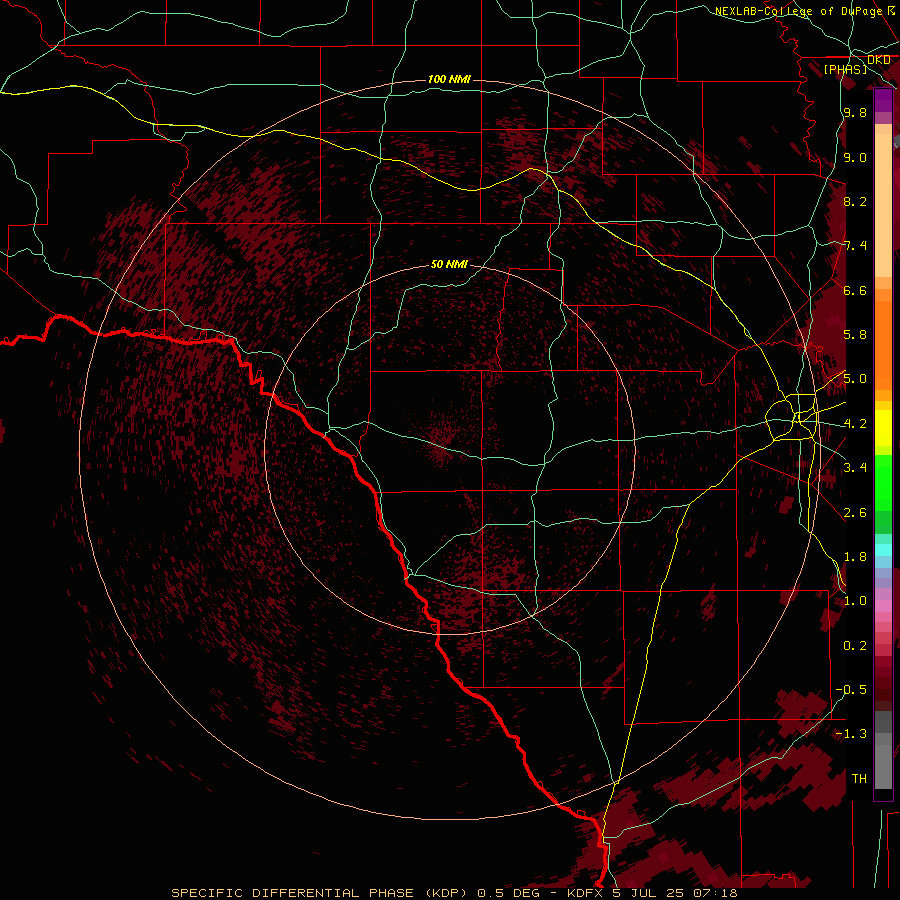Click the 9.8 value on the color scale
The image size is (900, 900).
[855, 112]
